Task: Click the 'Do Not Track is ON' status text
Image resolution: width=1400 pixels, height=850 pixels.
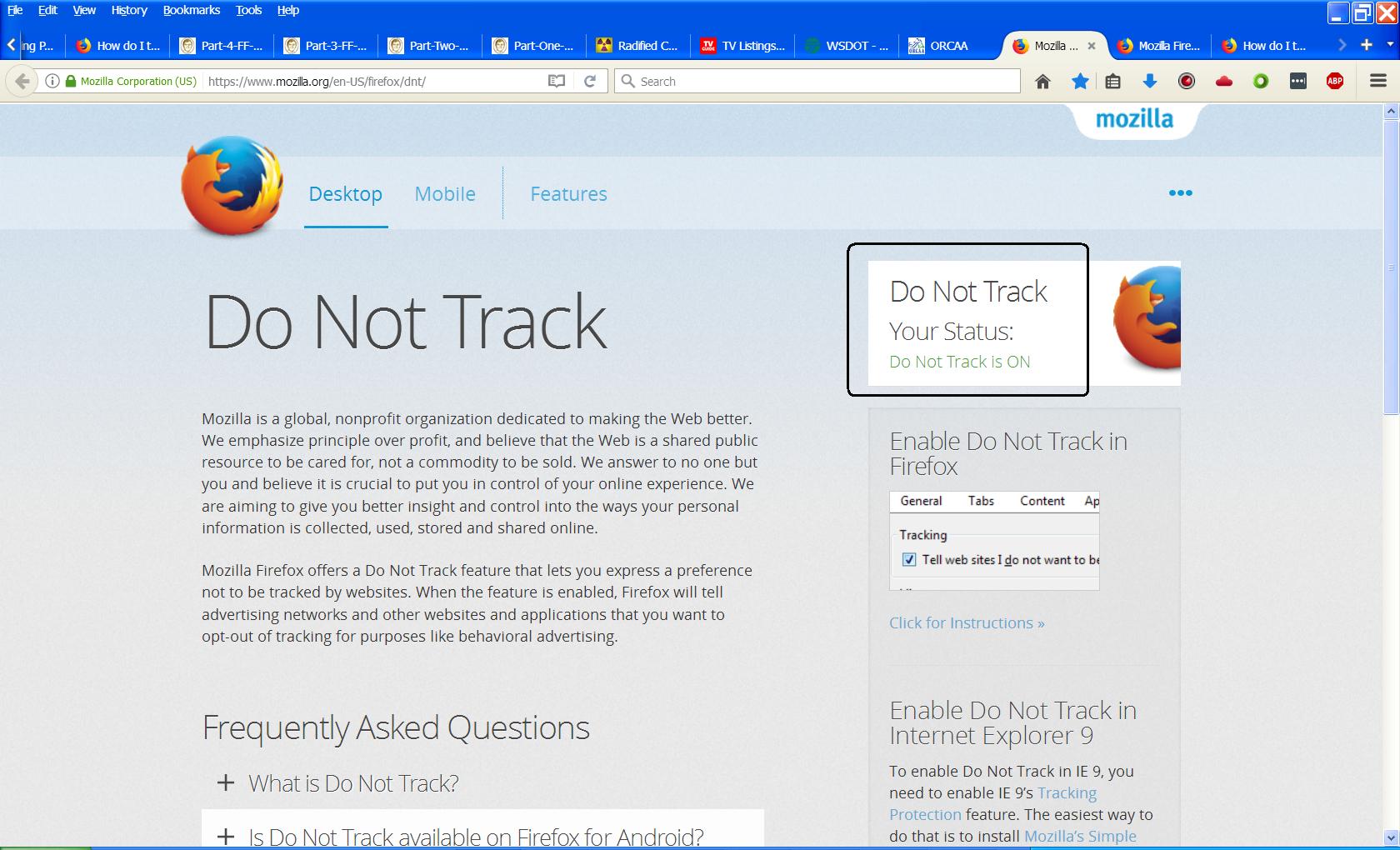Action: 959,362
